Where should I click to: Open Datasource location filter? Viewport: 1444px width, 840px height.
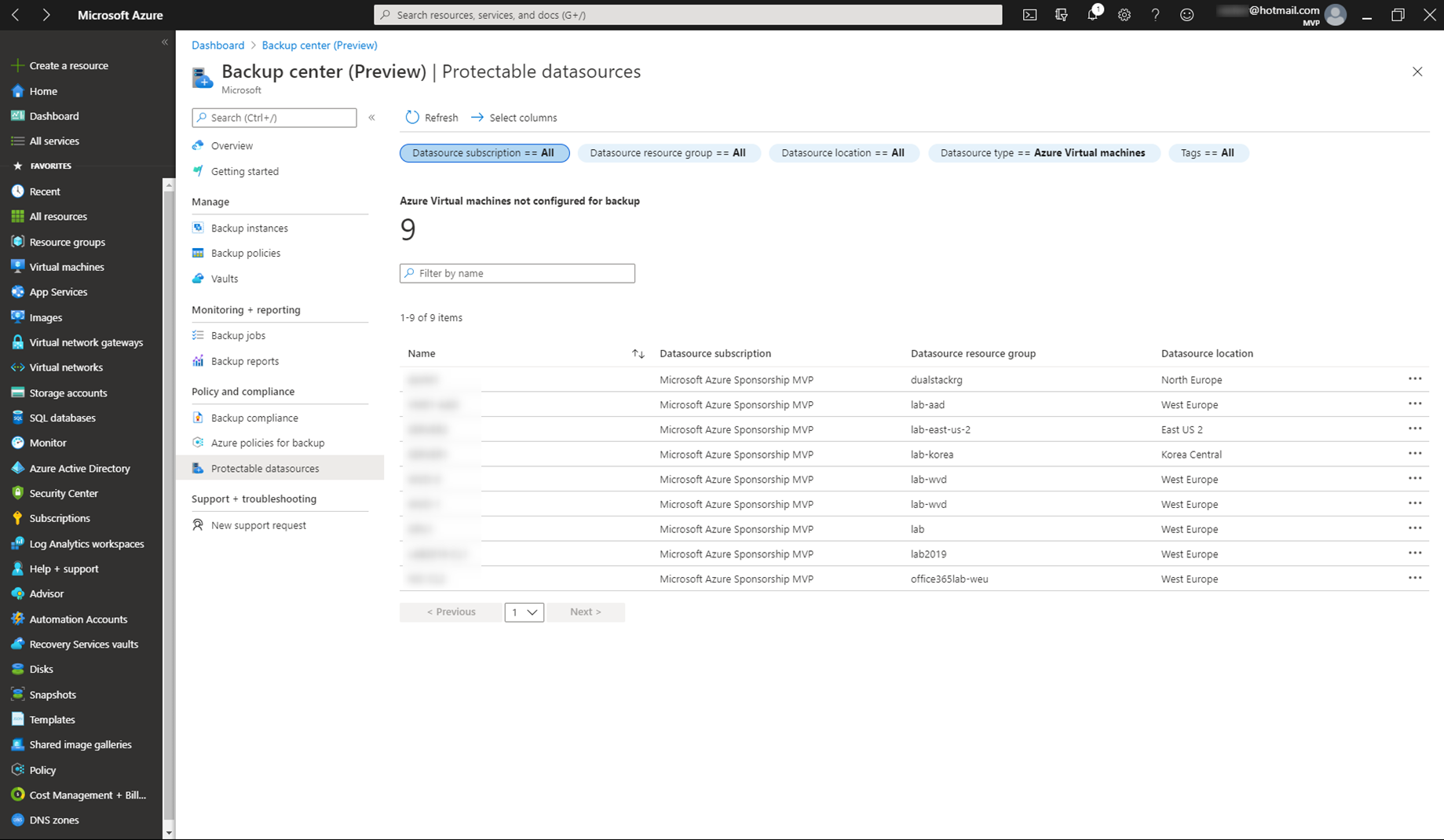tap(843, 153)
